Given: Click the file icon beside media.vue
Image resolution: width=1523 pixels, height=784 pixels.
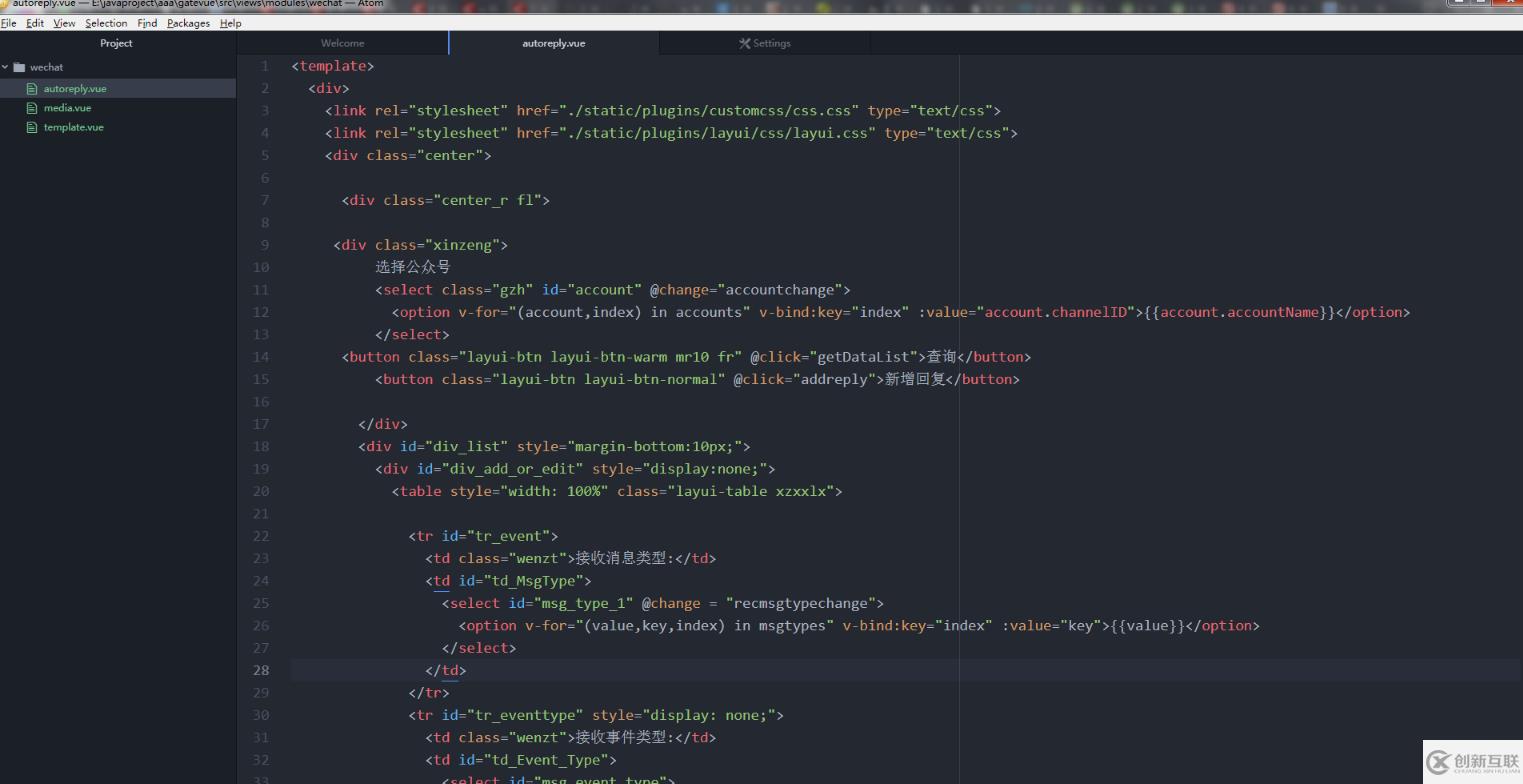Looking at the screenshot, I should coord(32,108).
